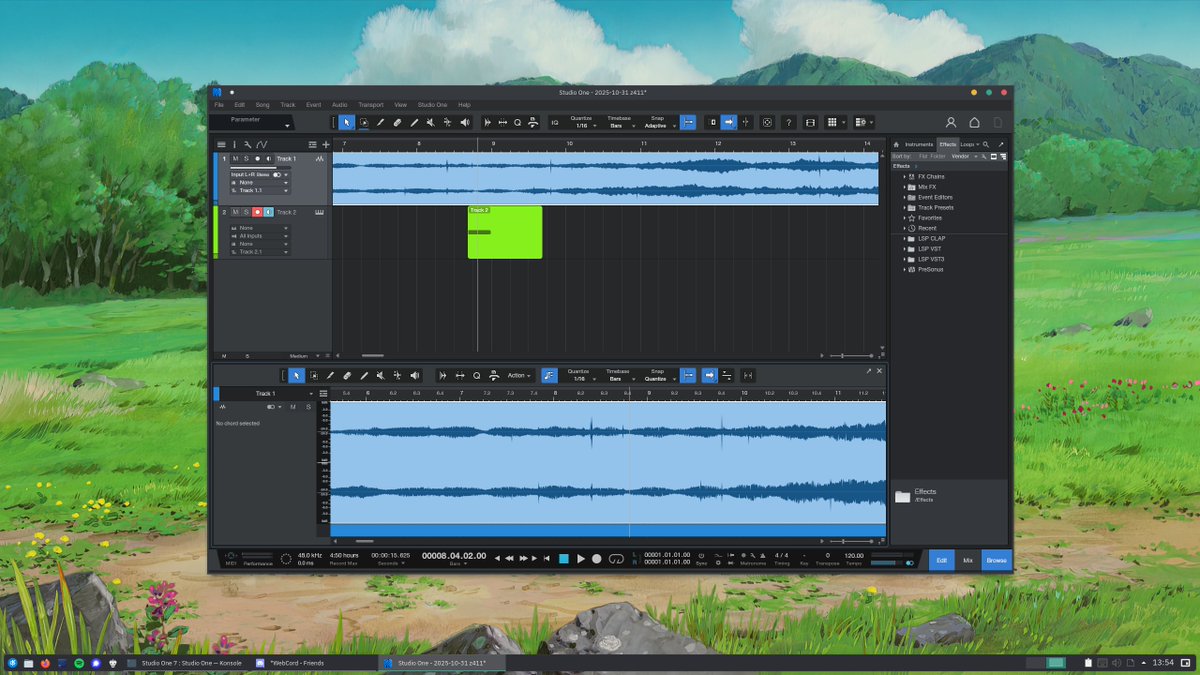
Task: Click the Action menu in the editor
Action: (x=519, y=375)
